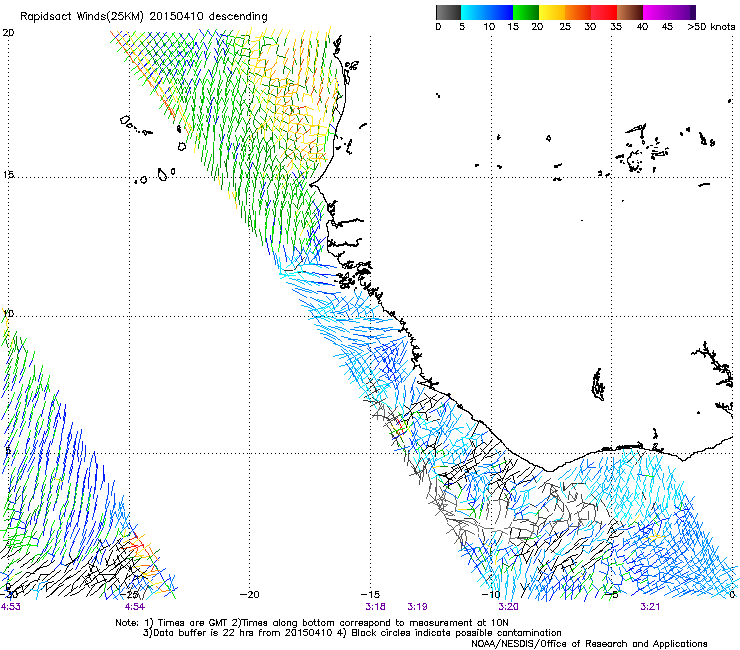
Task: Click the '-15' longitude label on bottom axis
Action: point(370,595)
